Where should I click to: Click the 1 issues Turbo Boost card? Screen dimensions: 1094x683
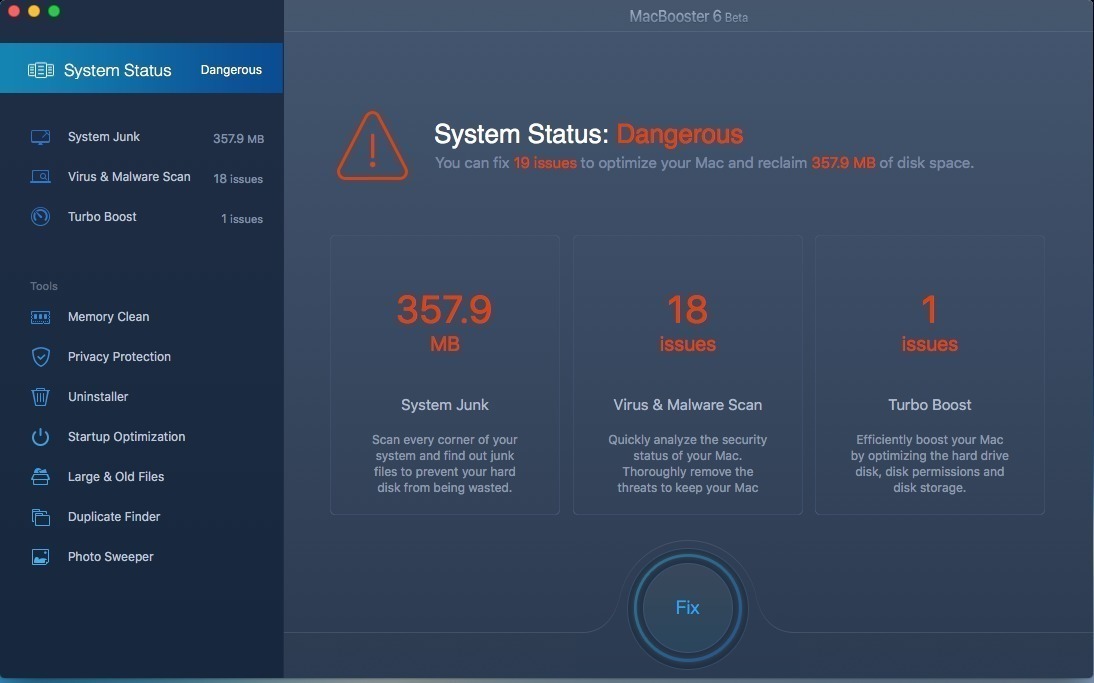[929, 375]
